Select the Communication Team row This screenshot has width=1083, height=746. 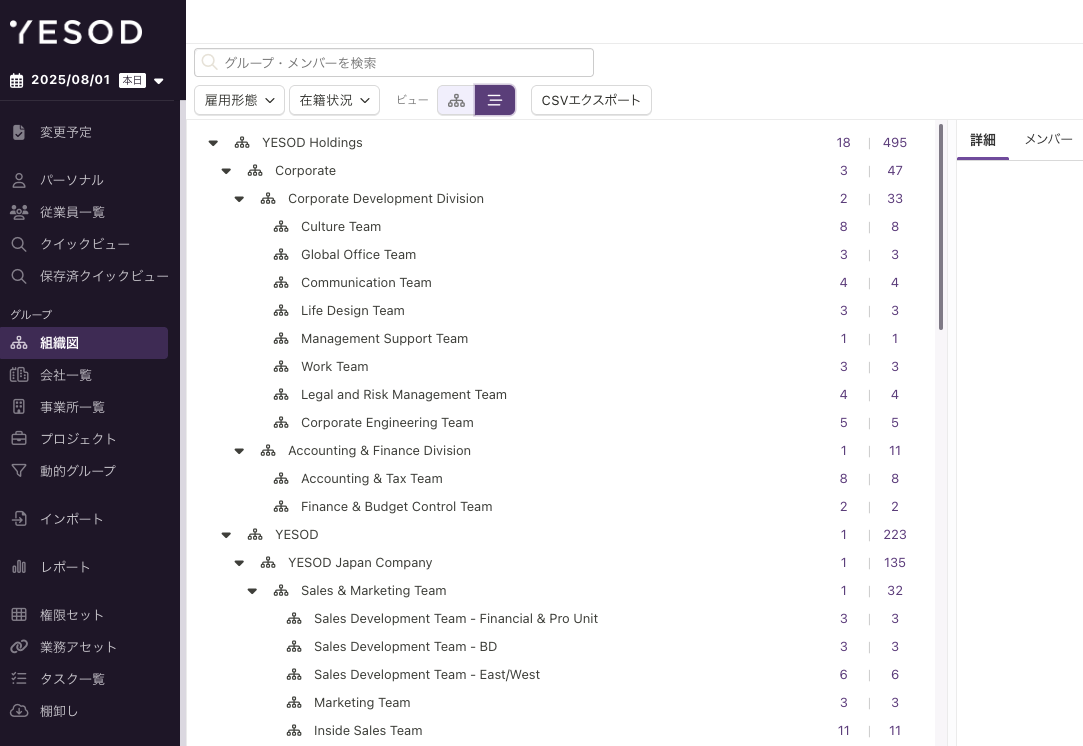pos(561,283)
